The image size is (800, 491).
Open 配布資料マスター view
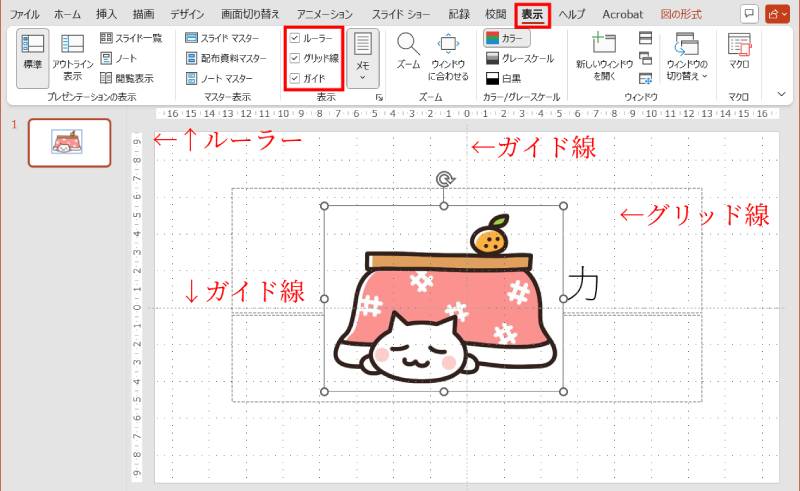tap(226, 58)
